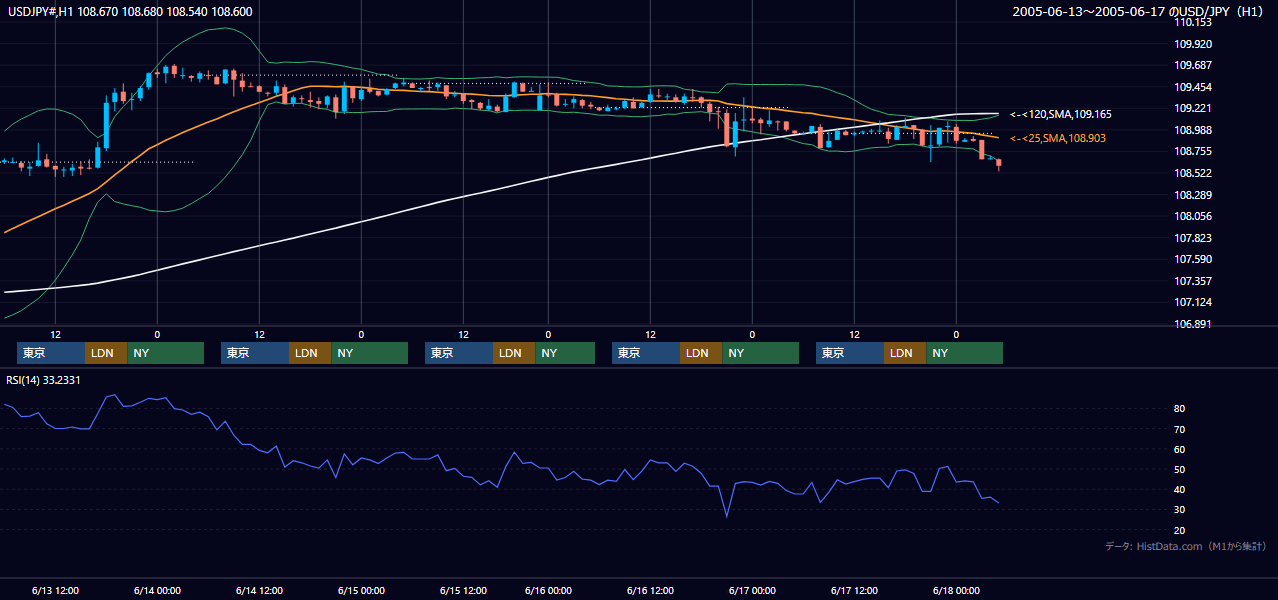
Task: Click the 6/15 12:00 time axis label
Action: (x=463, y=590)
